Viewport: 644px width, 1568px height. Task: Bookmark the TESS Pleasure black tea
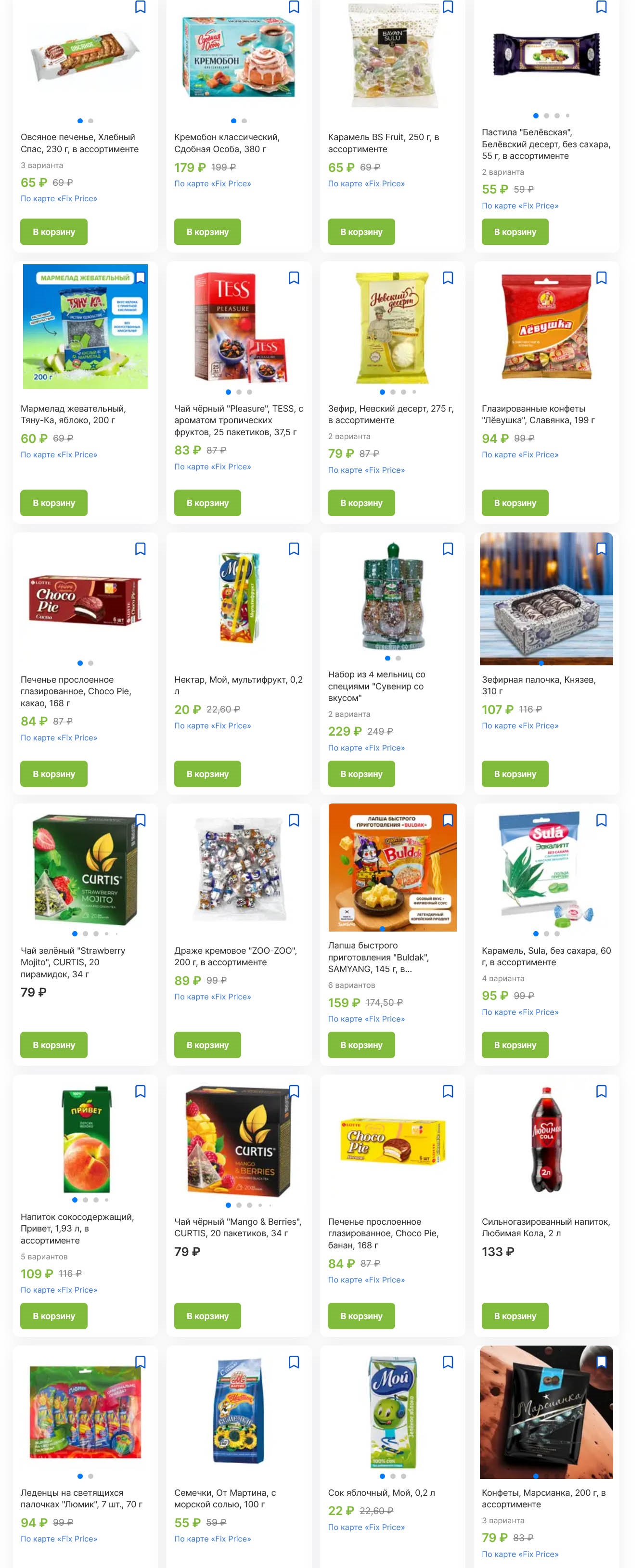tap(294, 278)
